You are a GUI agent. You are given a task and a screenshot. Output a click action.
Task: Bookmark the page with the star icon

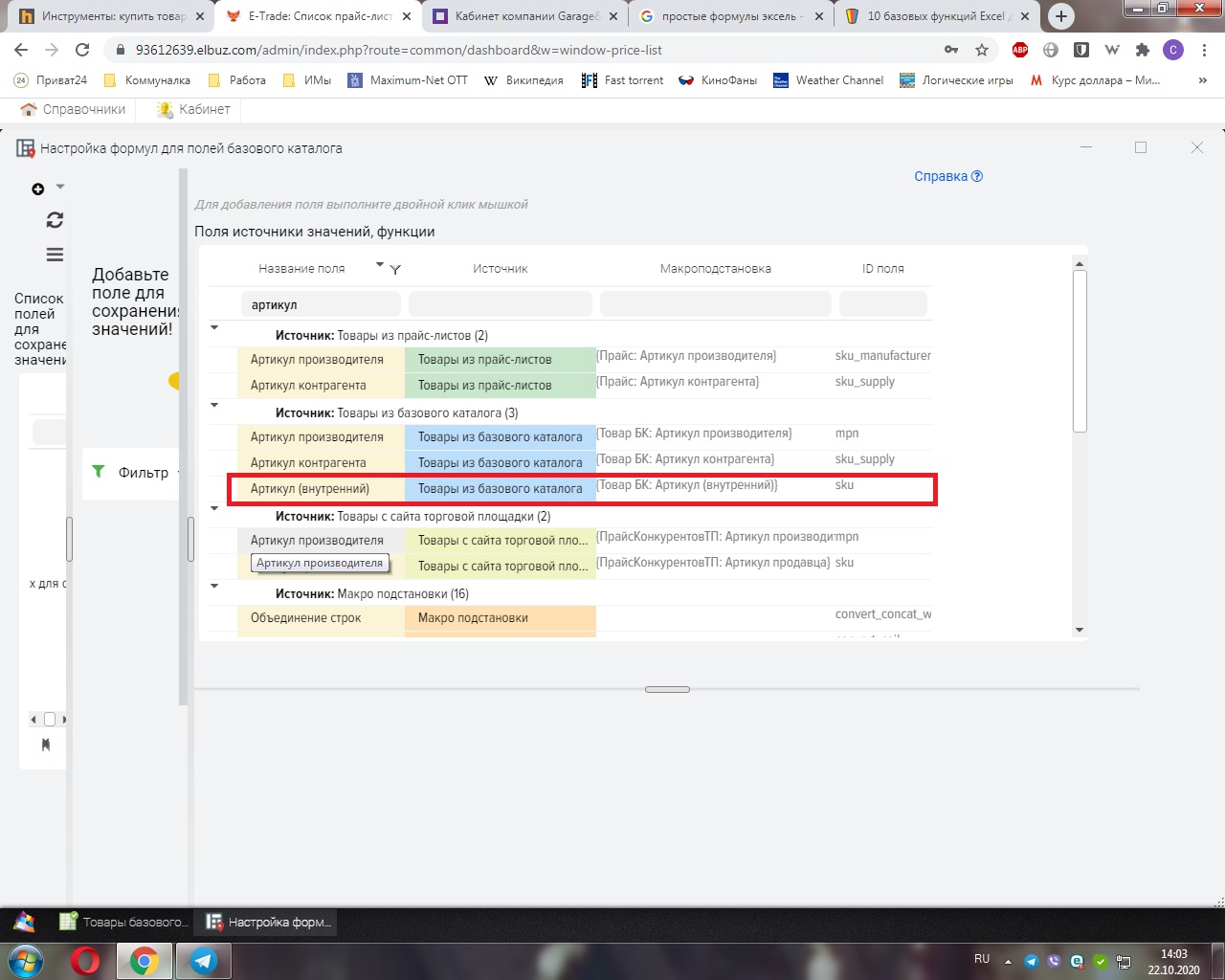982,50
